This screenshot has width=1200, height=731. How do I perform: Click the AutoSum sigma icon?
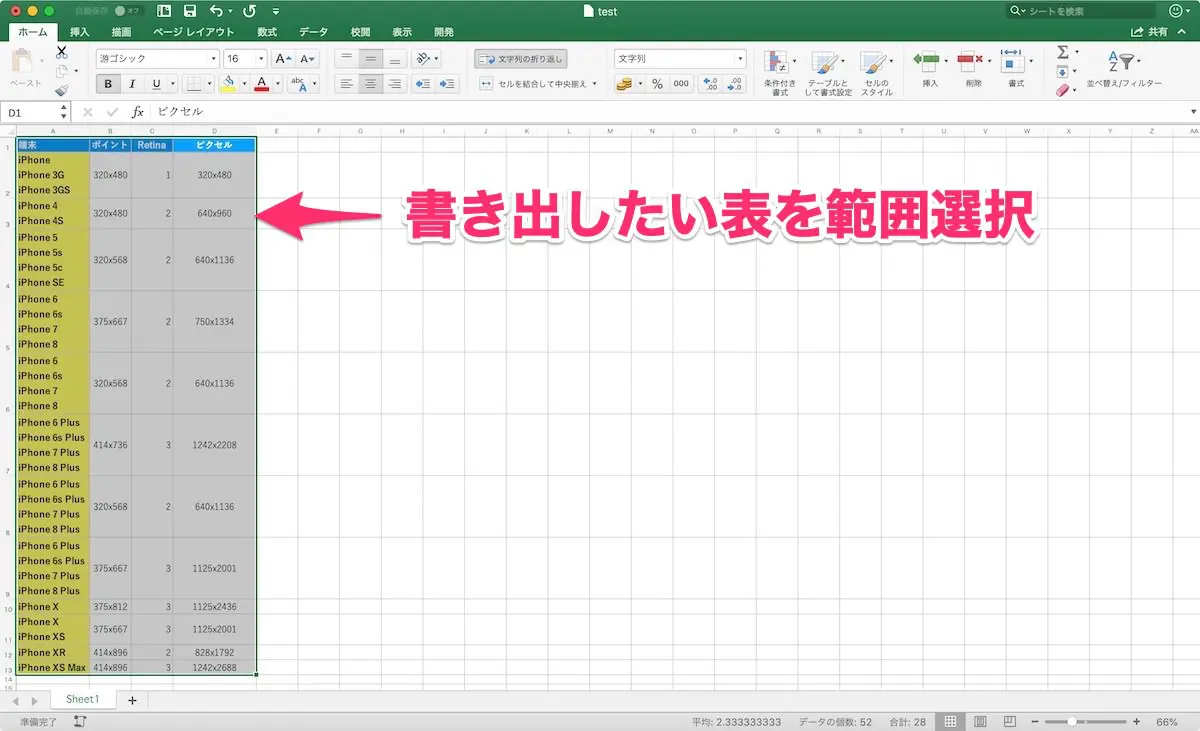(1063, 52)
